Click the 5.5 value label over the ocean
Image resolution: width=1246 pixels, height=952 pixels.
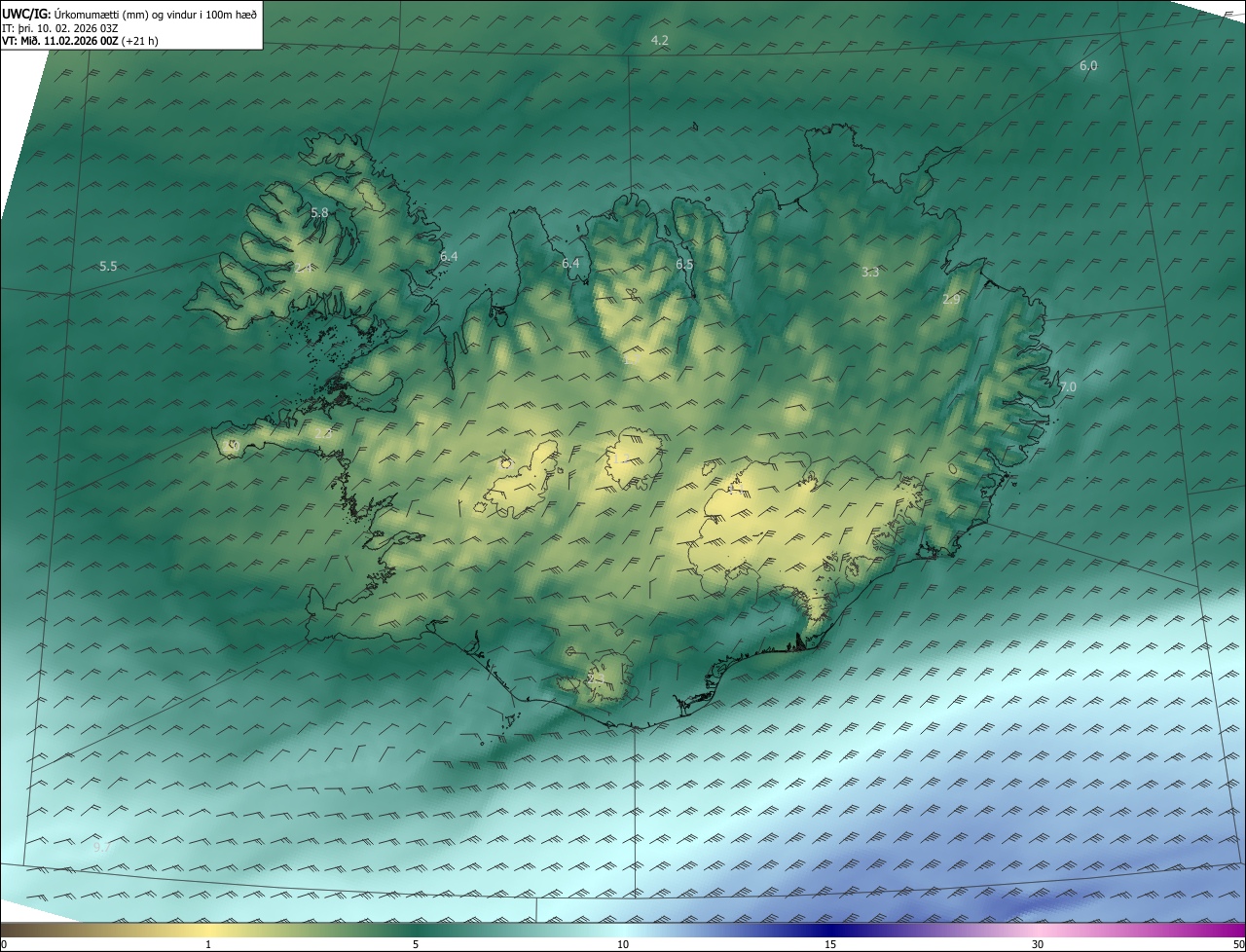108,267
